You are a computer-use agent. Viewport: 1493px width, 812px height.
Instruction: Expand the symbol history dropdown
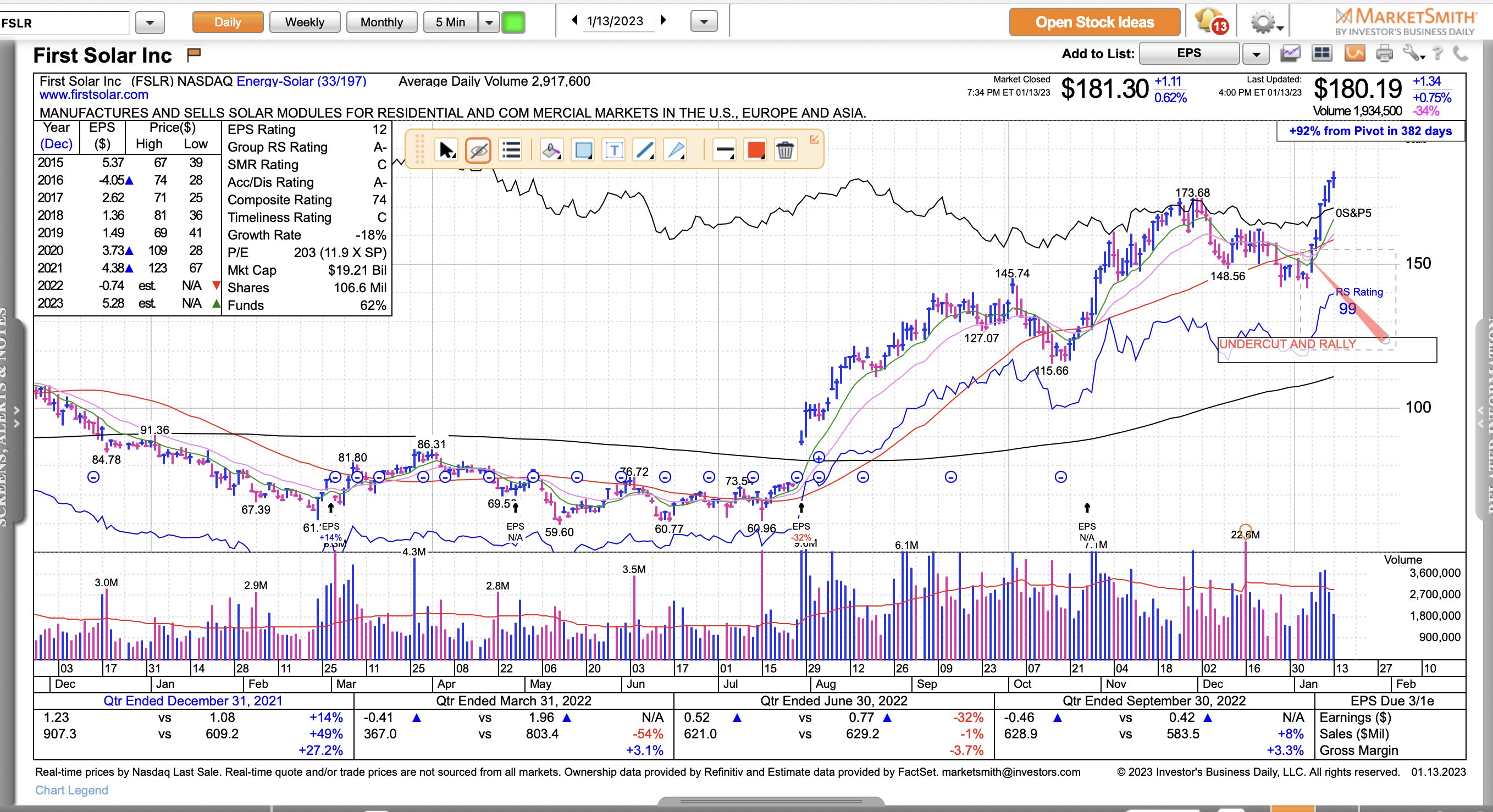pos(150,23)
